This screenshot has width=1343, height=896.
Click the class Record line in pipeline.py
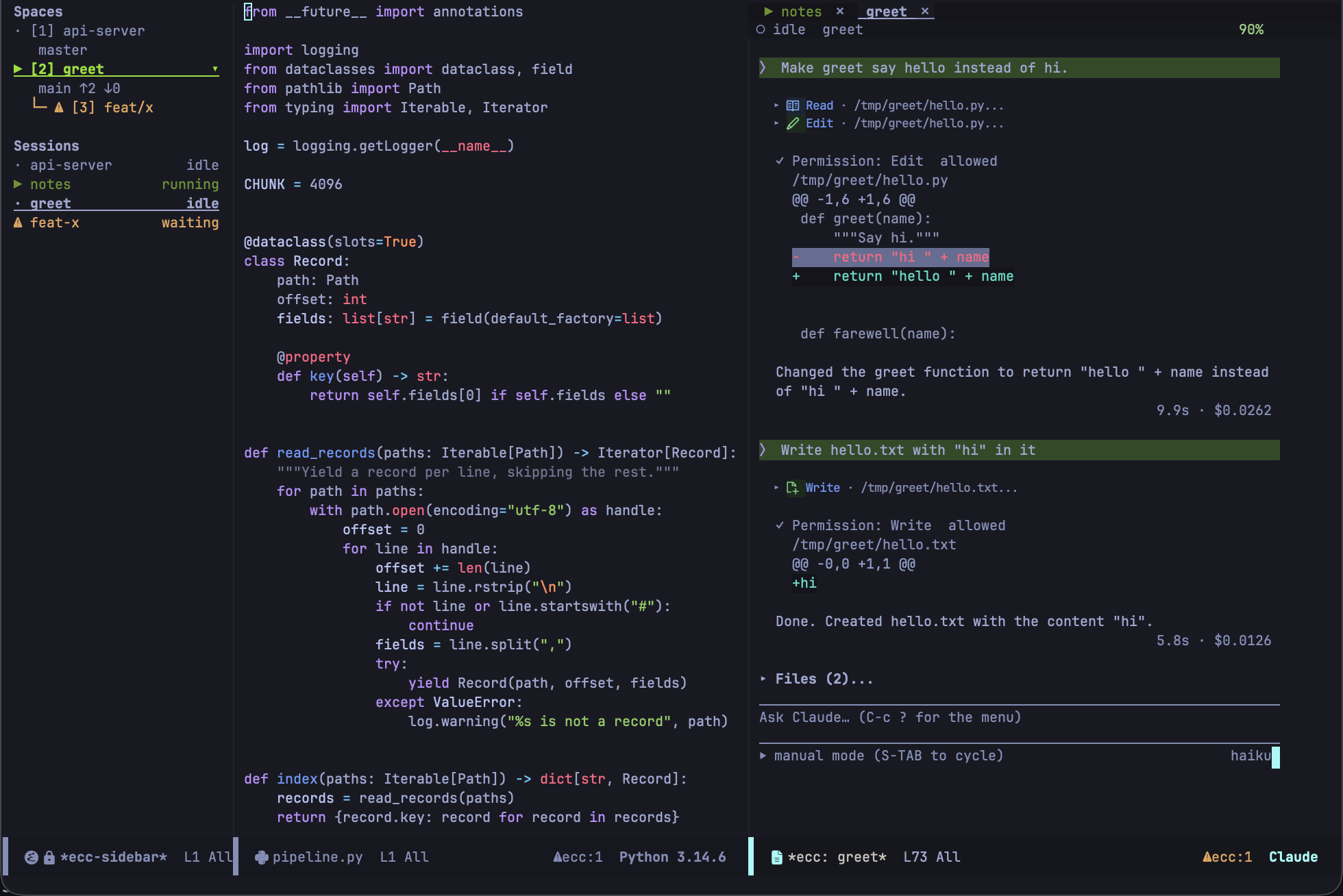297,261
